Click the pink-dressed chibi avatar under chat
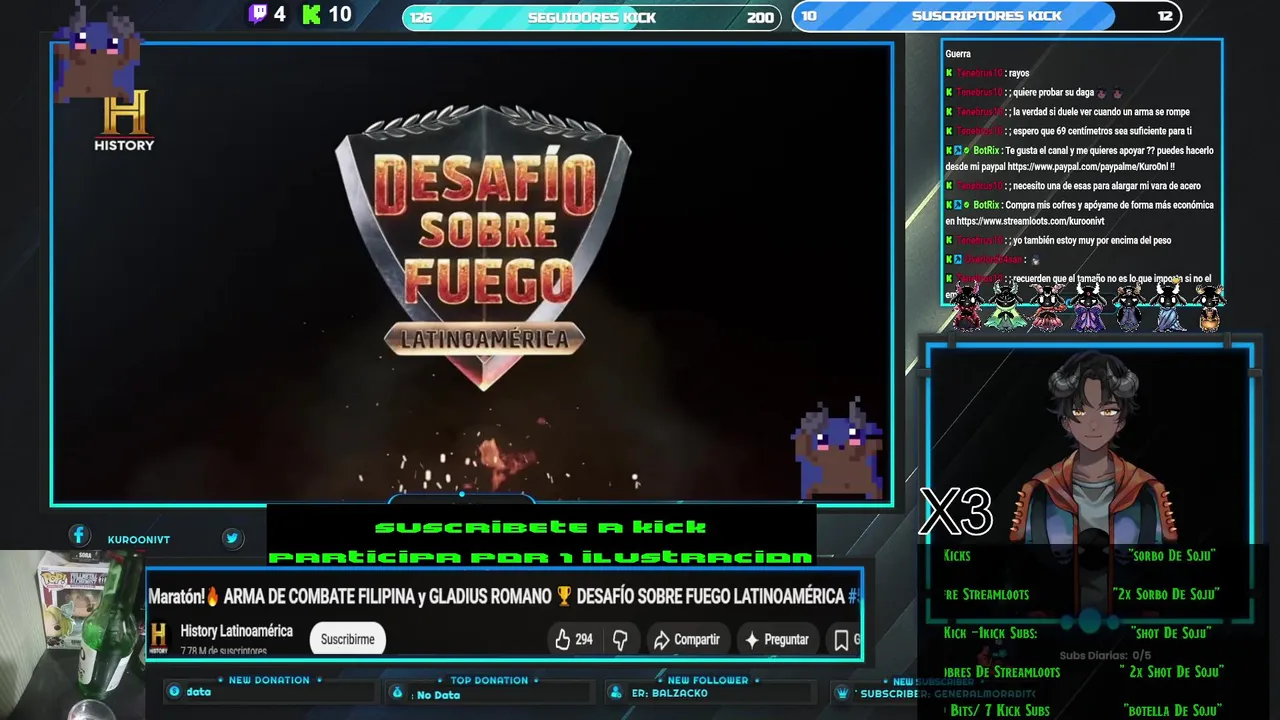The height and width of the screenshot is (720, 1280). coord(1046,305)
